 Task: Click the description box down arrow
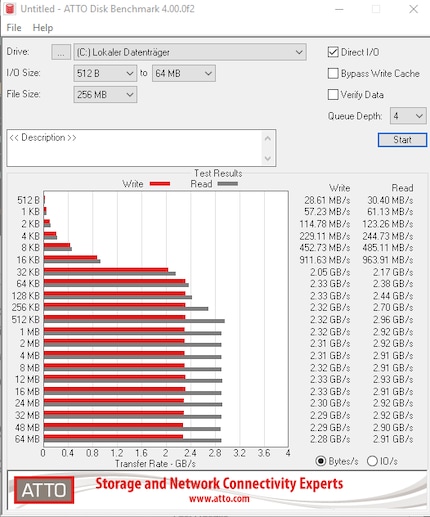pyautogui.click(x=268, y=158)
